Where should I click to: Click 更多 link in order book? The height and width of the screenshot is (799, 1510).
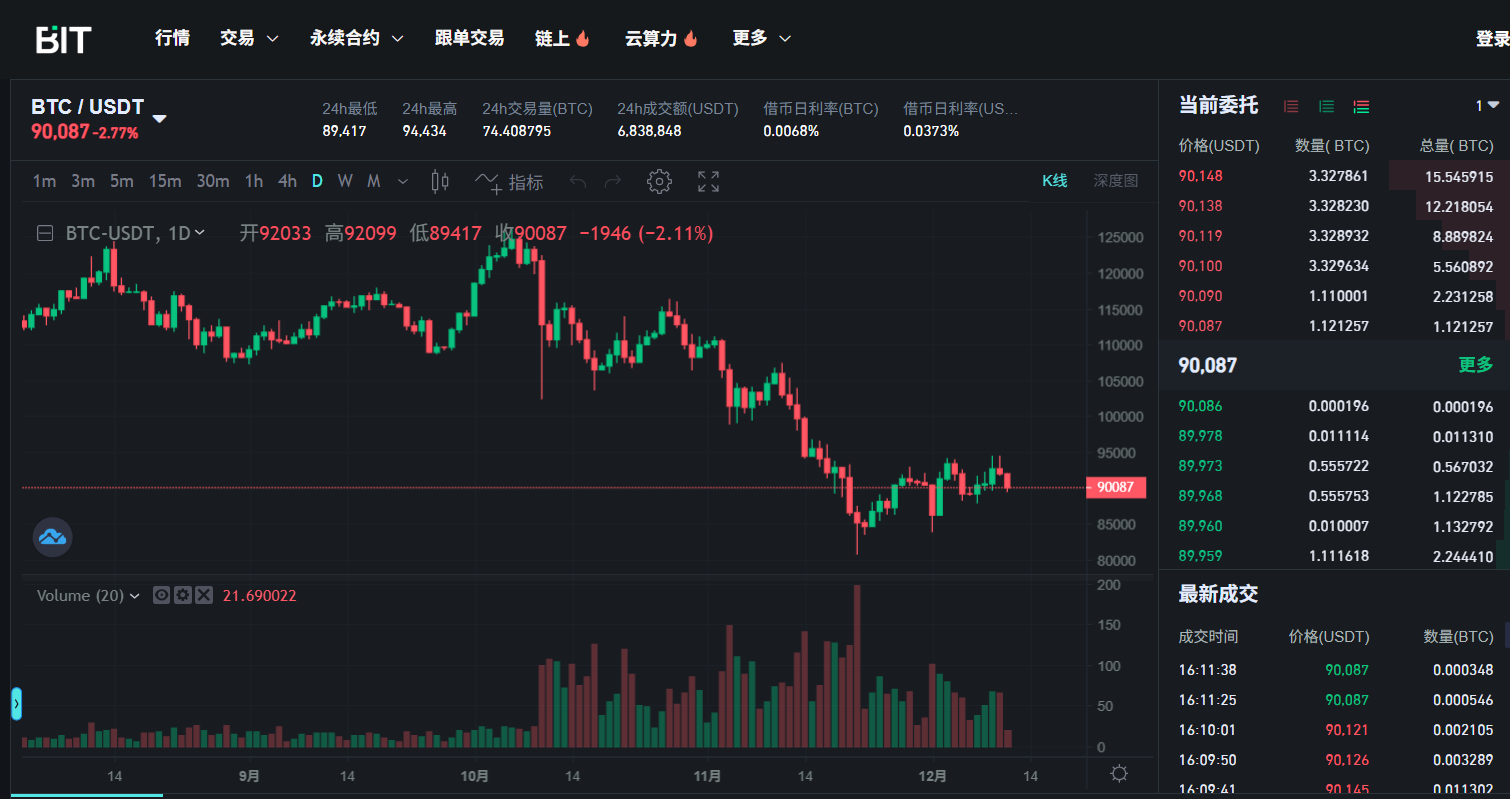[x=1475, y=365]
